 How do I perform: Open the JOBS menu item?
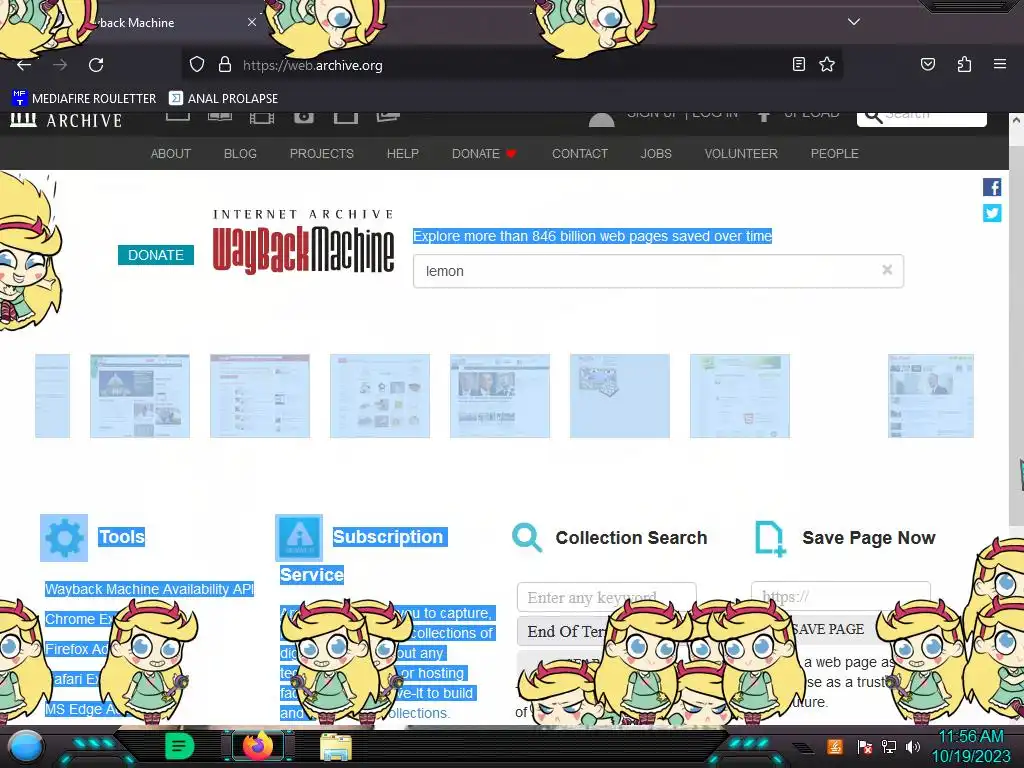pos(656,153)
